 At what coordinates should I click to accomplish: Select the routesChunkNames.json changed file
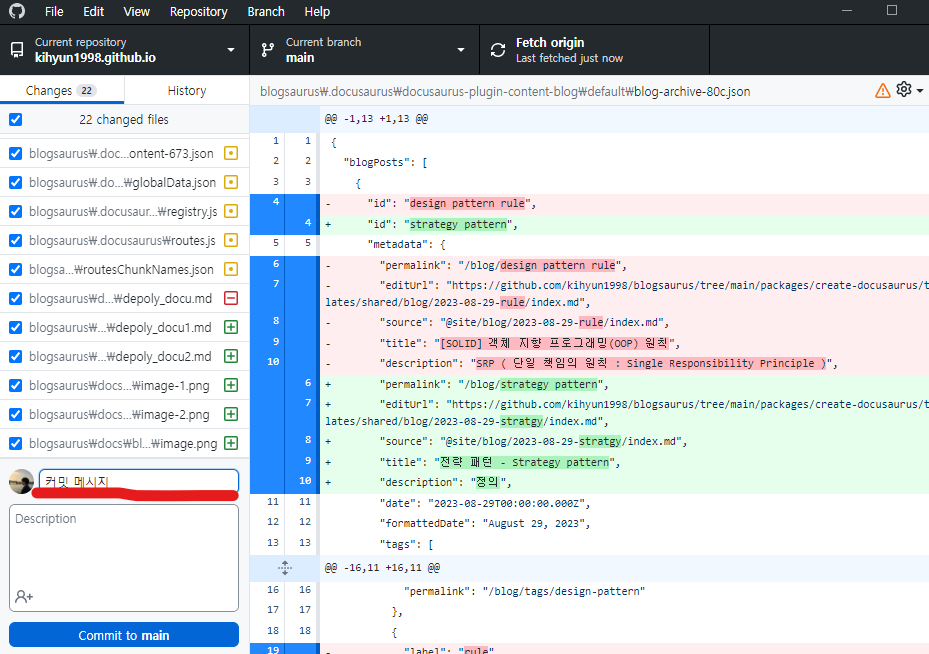click(124, 270)
